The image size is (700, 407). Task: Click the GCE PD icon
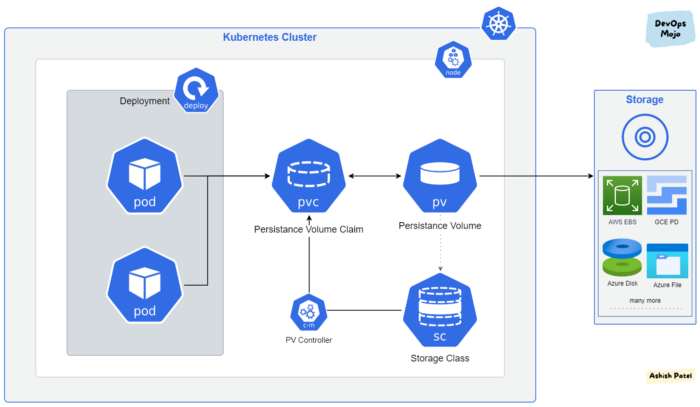tap(667, 195)
